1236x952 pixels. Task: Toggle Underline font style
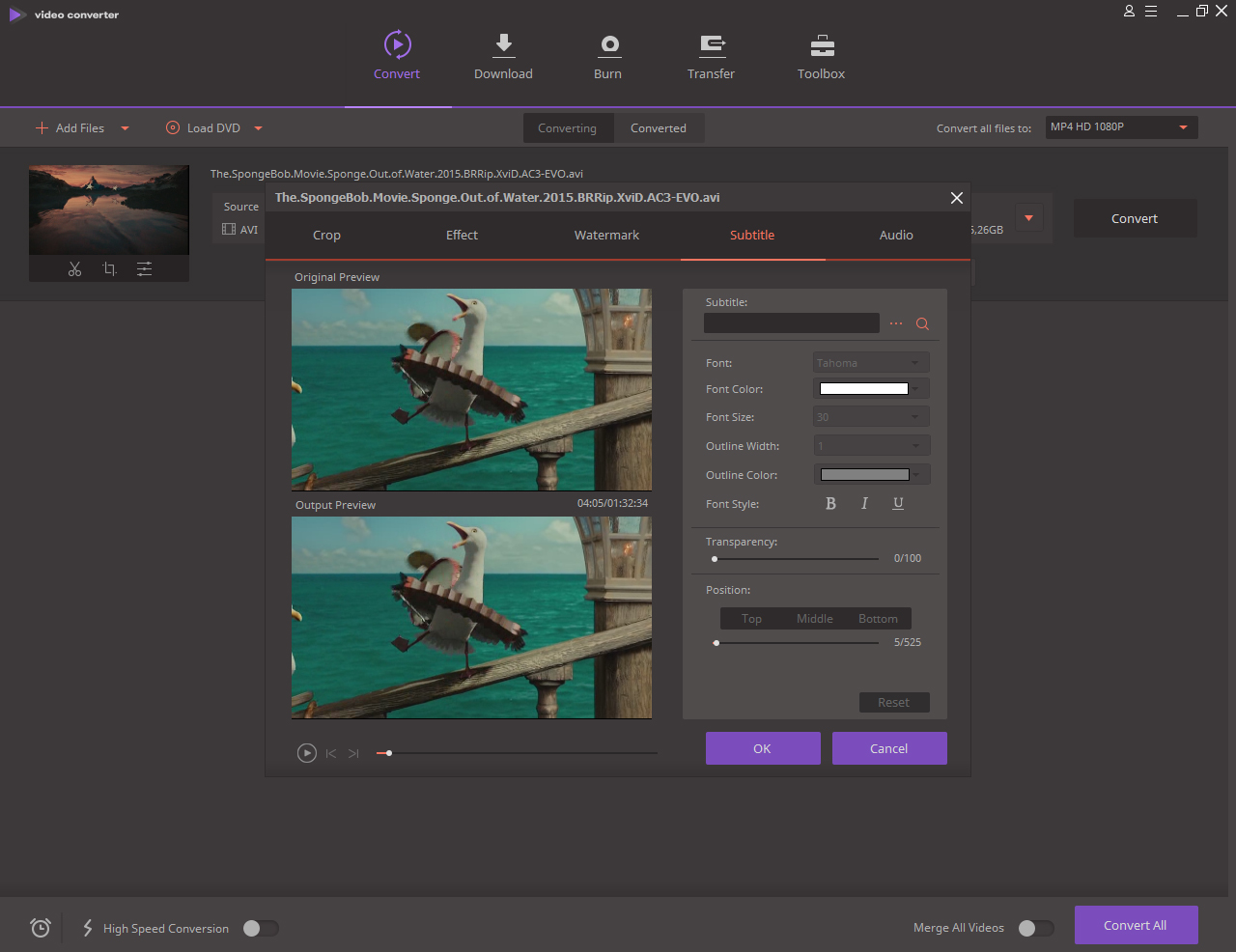(898, 503)
